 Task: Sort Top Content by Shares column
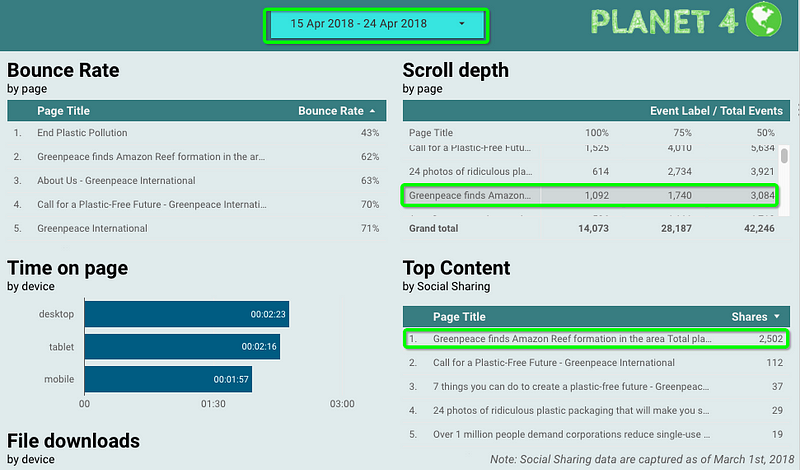point(749,317)
